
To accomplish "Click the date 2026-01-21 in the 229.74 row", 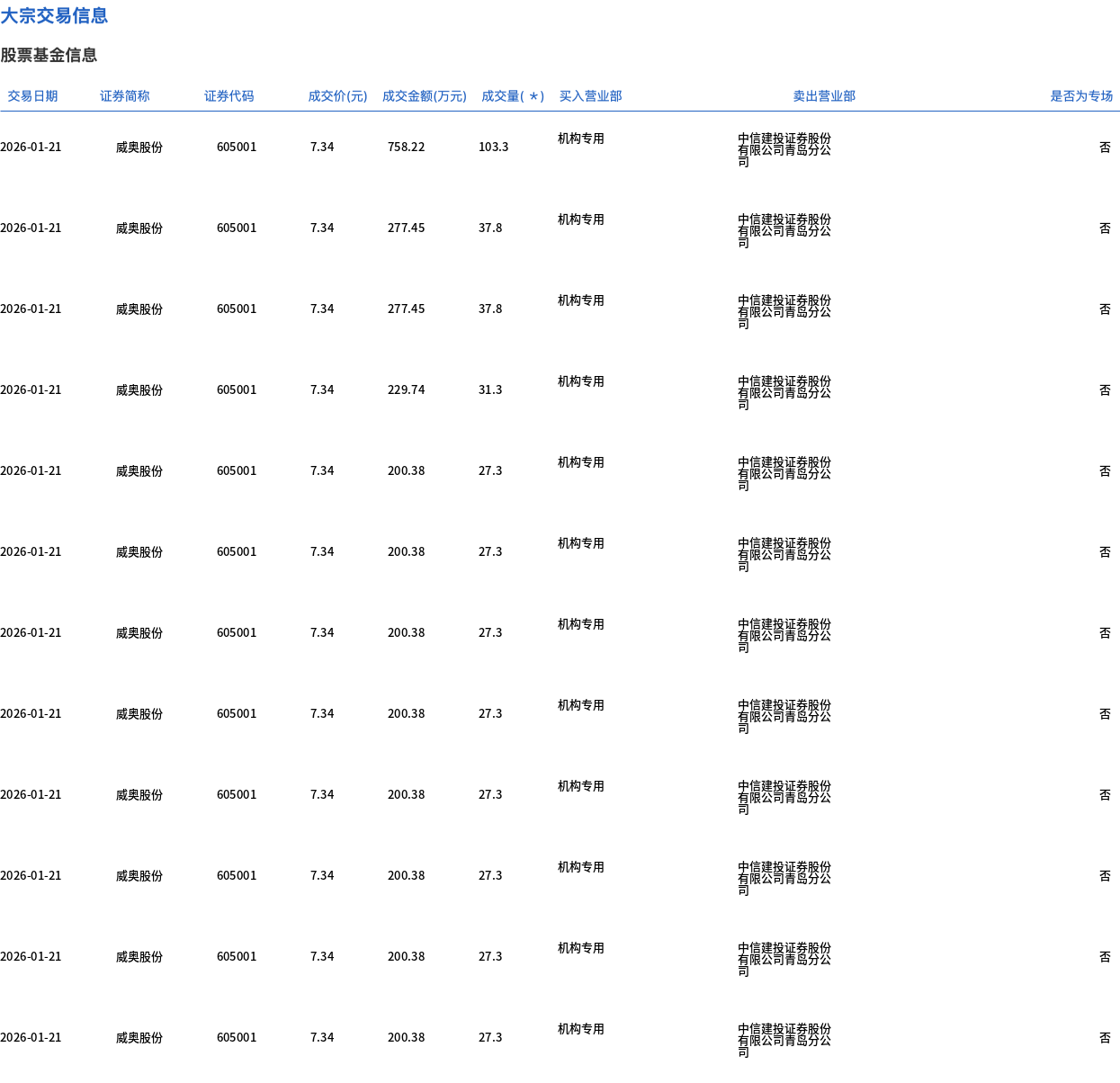I will (x=31, y=390).
